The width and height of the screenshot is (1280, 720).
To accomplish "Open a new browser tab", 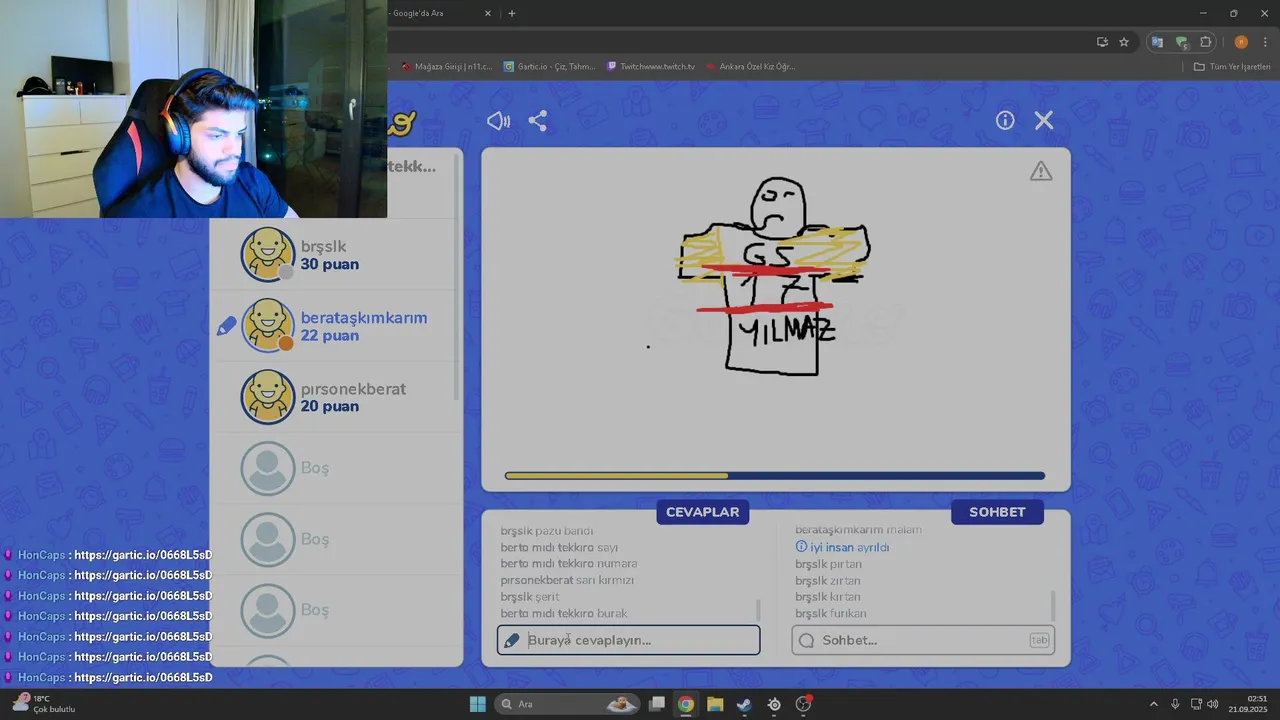I will [x=512, y=13].
